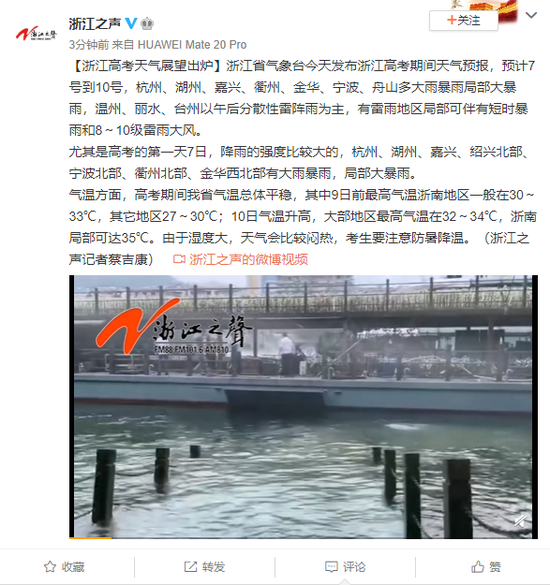
Task: Click the star 收藏 favorite icon
Action: click(x=50, y=567)
